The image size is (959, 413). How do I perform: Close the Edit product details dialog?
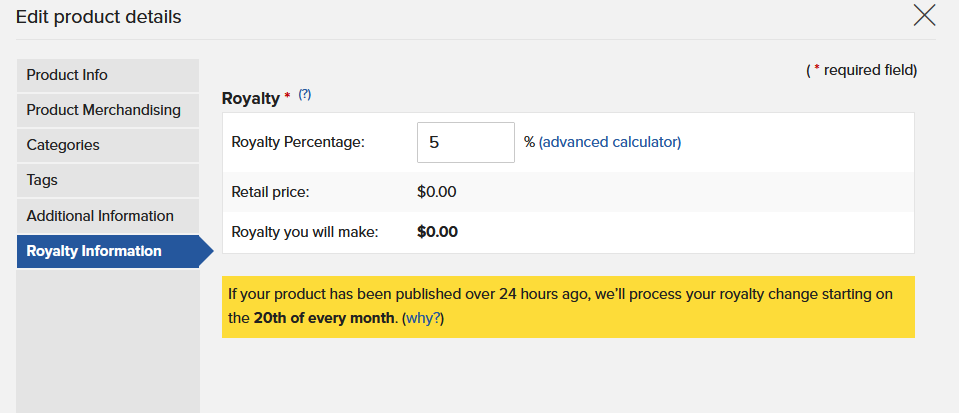point(924,15)
